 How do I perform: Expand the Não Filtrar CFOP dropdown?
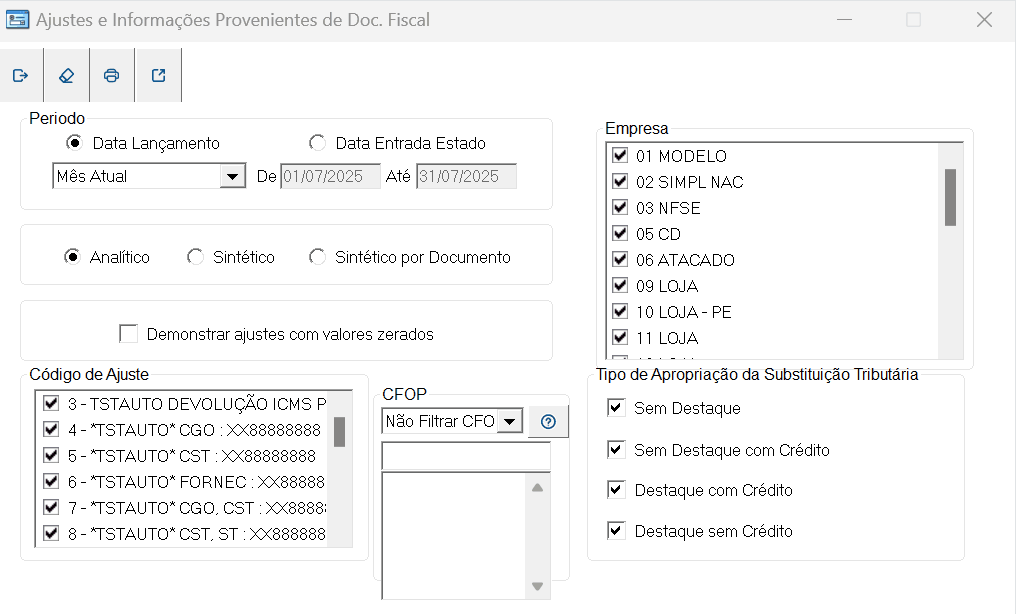pyautogui.click(x=510, y=422)
